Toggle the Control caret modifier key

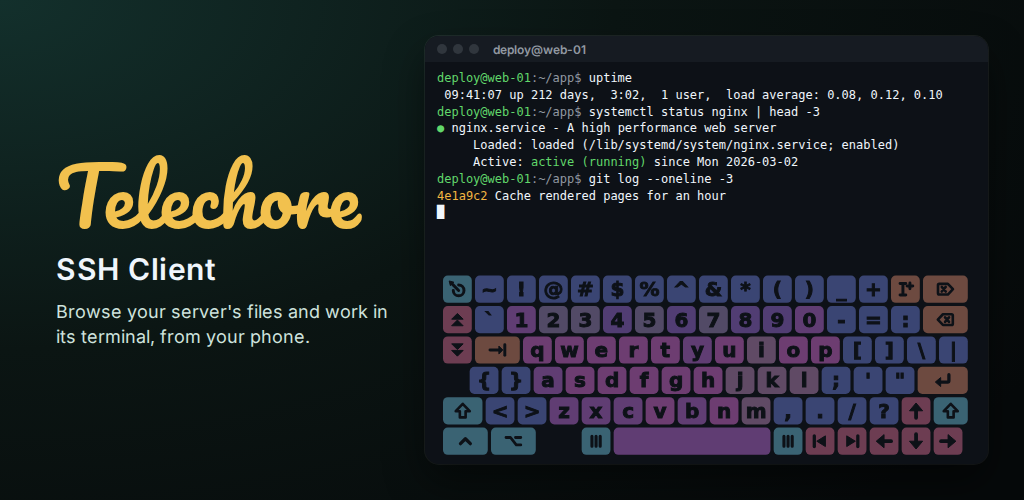tap(465, 441)
